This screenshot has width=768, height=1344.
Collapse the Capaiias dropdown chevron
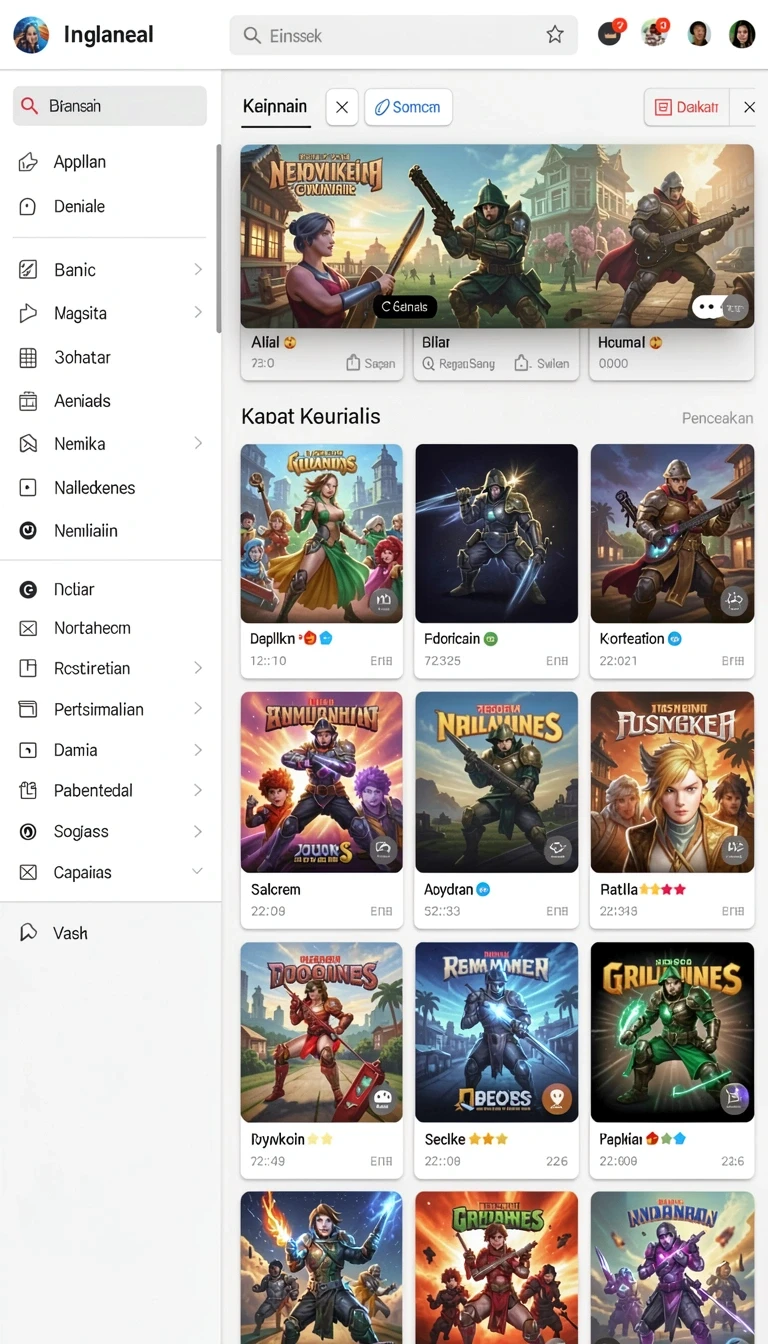[x=198, y=872]
